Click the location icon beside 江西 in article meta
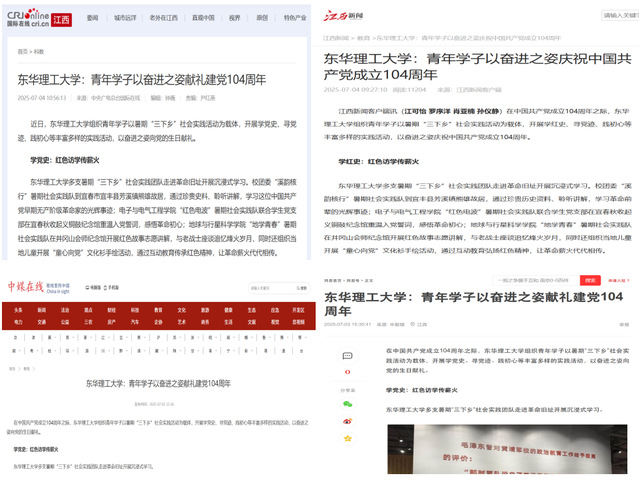 click(x=412, y=324)
